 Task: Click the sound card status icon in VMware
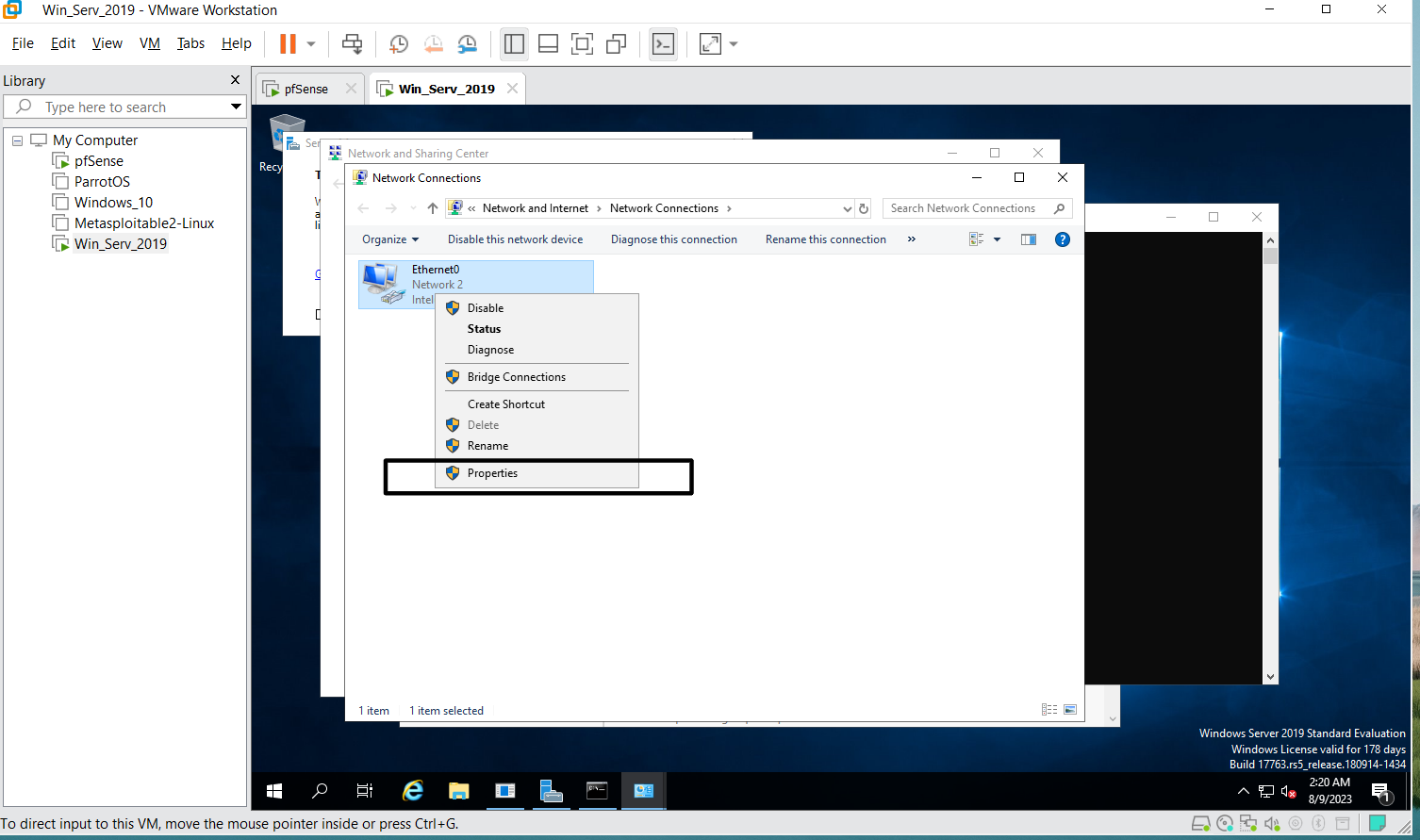tap(1272, 823)
